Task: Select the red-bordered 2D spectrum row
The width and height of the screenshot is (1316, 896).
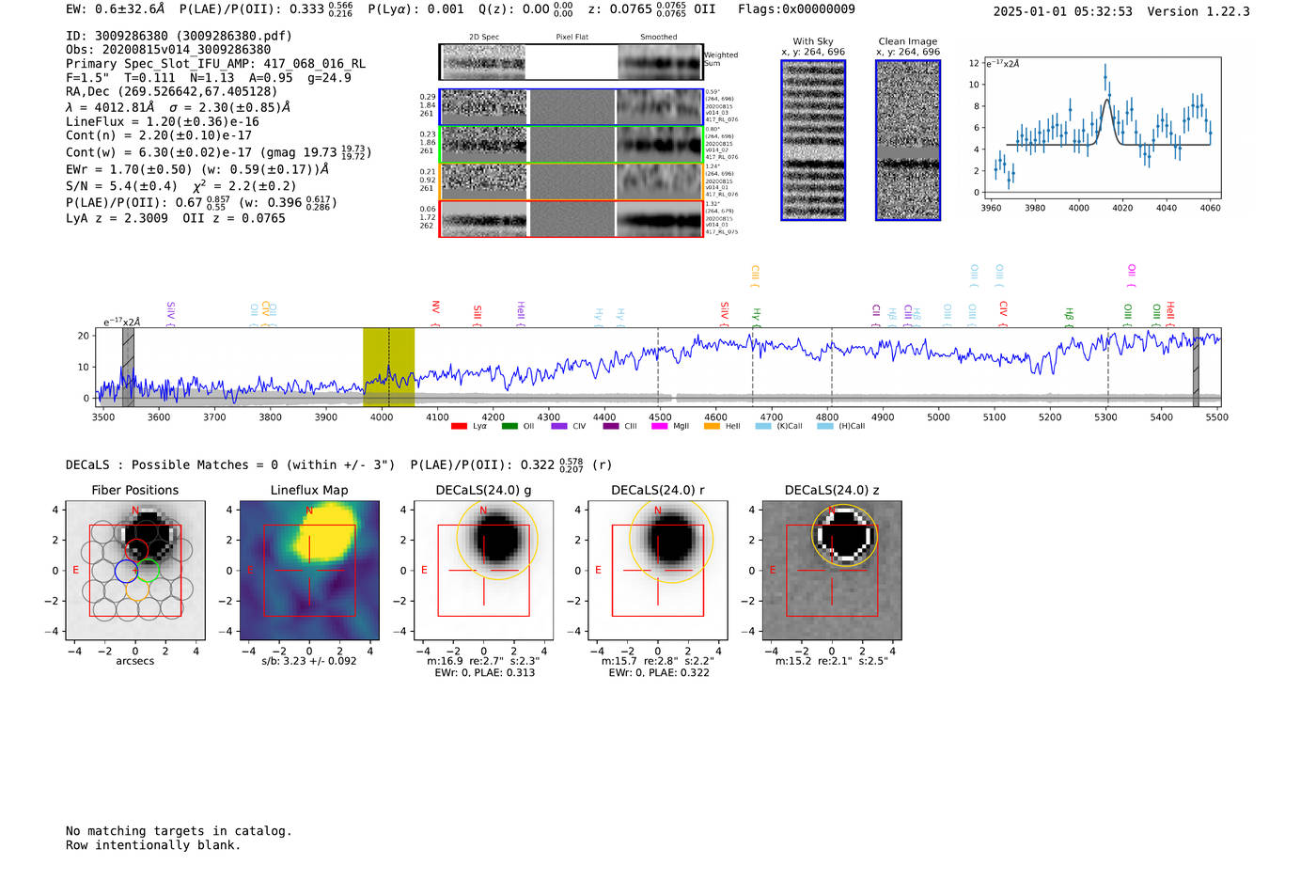Action: pos(571,218)
